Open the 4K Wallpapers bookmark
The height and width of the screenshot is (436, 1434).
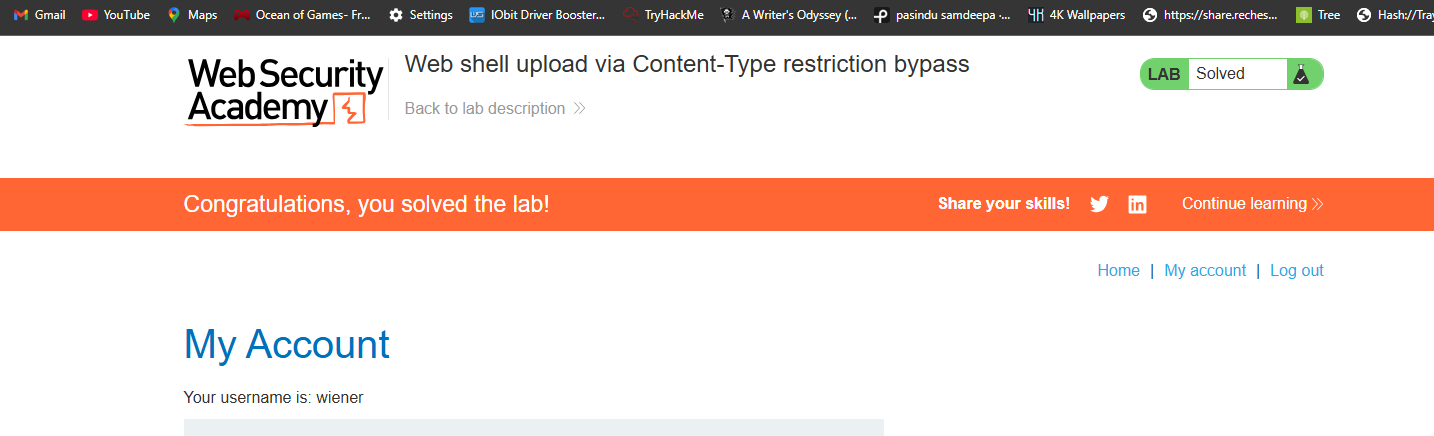coord(1076,15)
